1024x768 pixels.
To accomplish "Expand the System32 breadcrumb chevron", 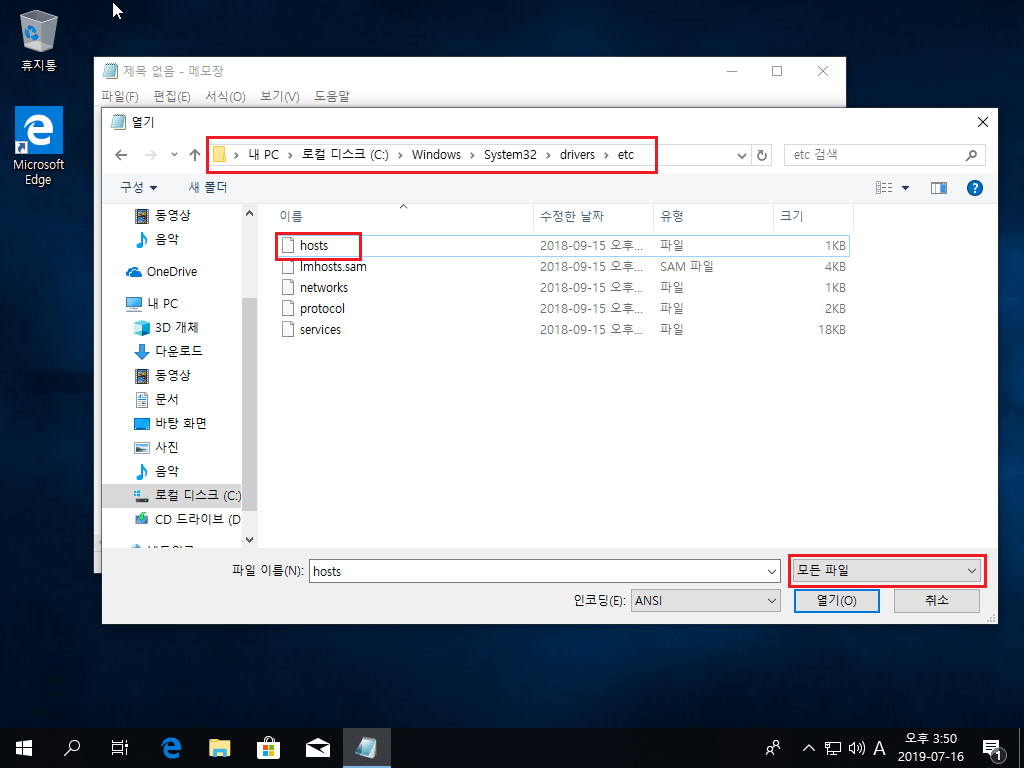I will 547,154.
